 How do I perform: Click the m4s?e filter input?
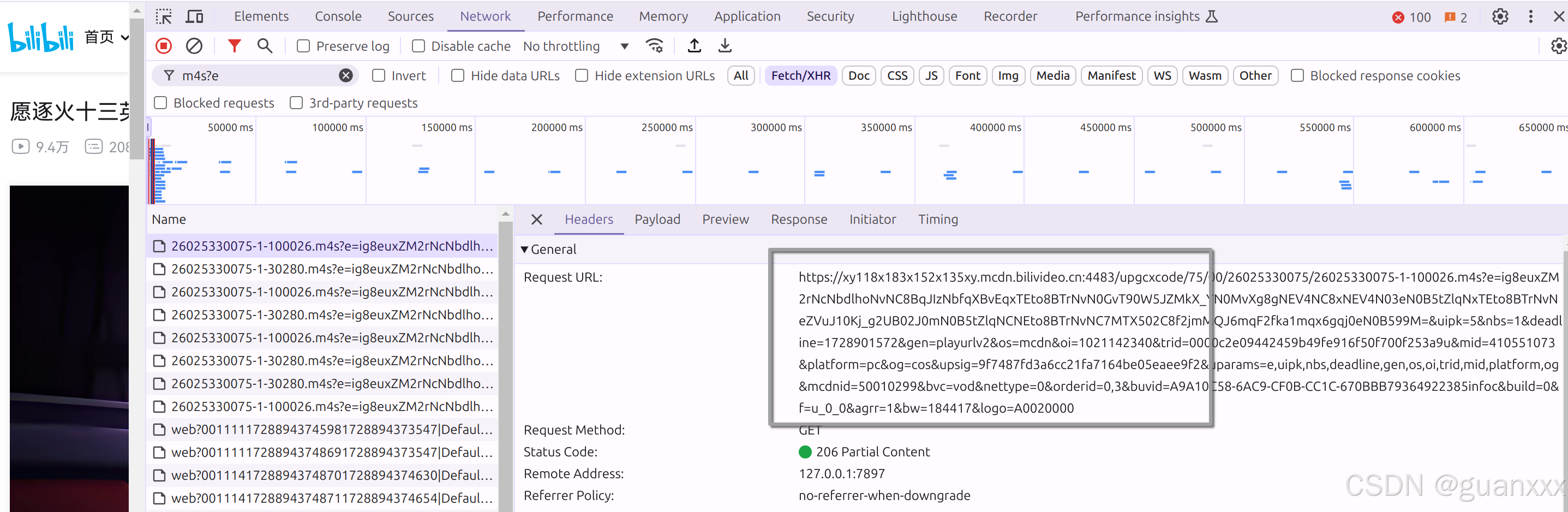pos(256,75)
